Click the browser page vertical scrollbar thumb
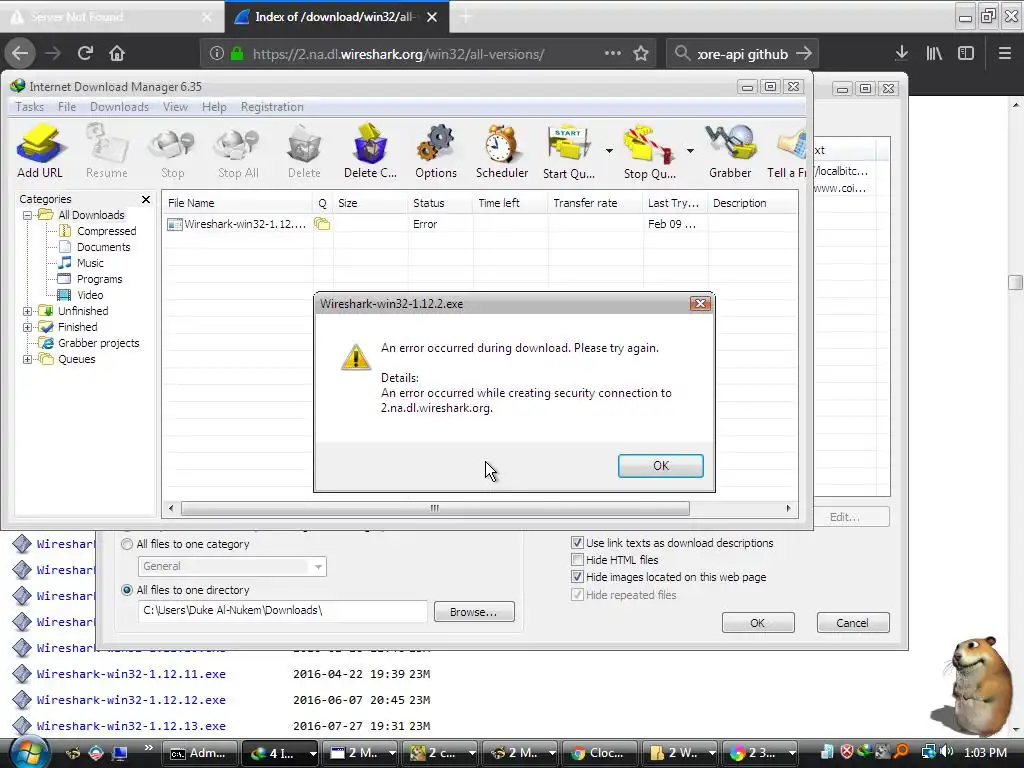 point(1016,282)
